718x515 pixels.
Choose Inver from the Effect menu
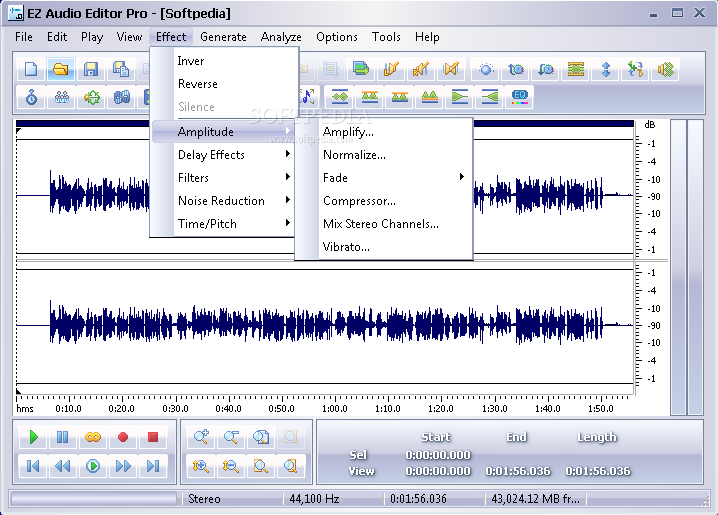coord(223,61)
